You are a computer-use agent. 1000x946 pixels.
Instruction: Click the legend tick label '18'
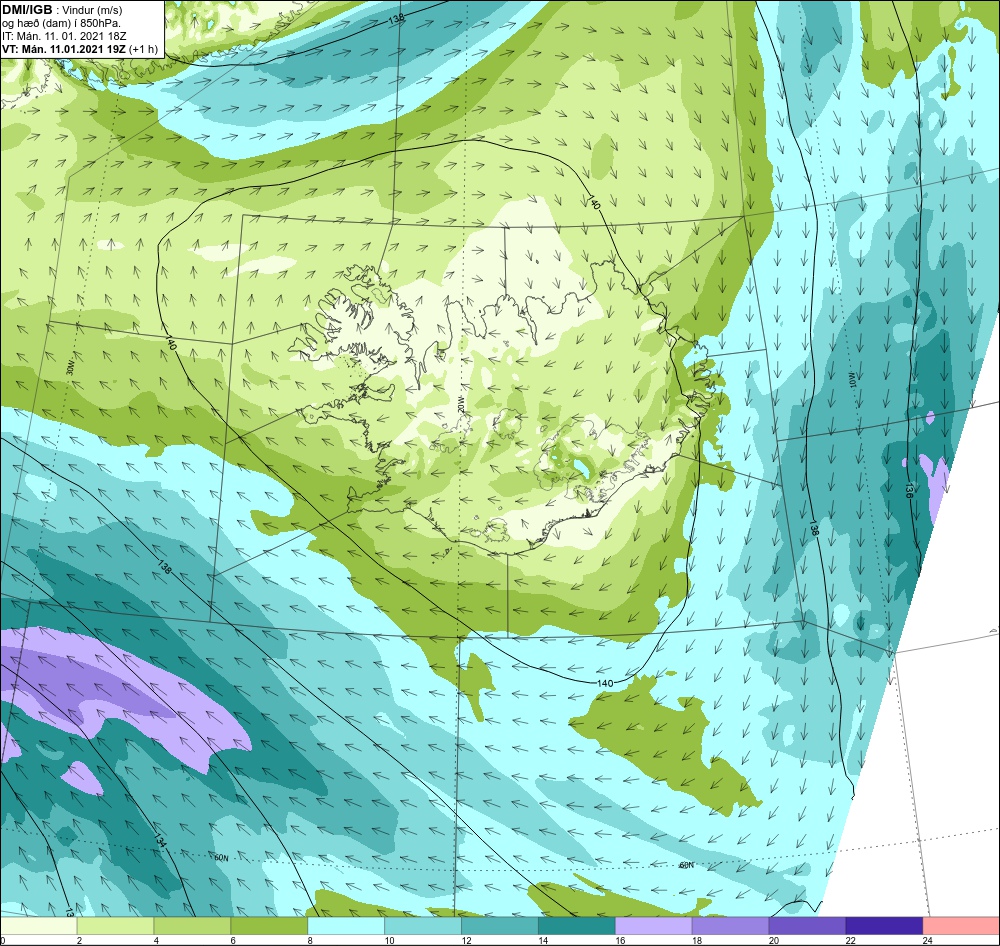pyautogui.click(x=697, y=940)
